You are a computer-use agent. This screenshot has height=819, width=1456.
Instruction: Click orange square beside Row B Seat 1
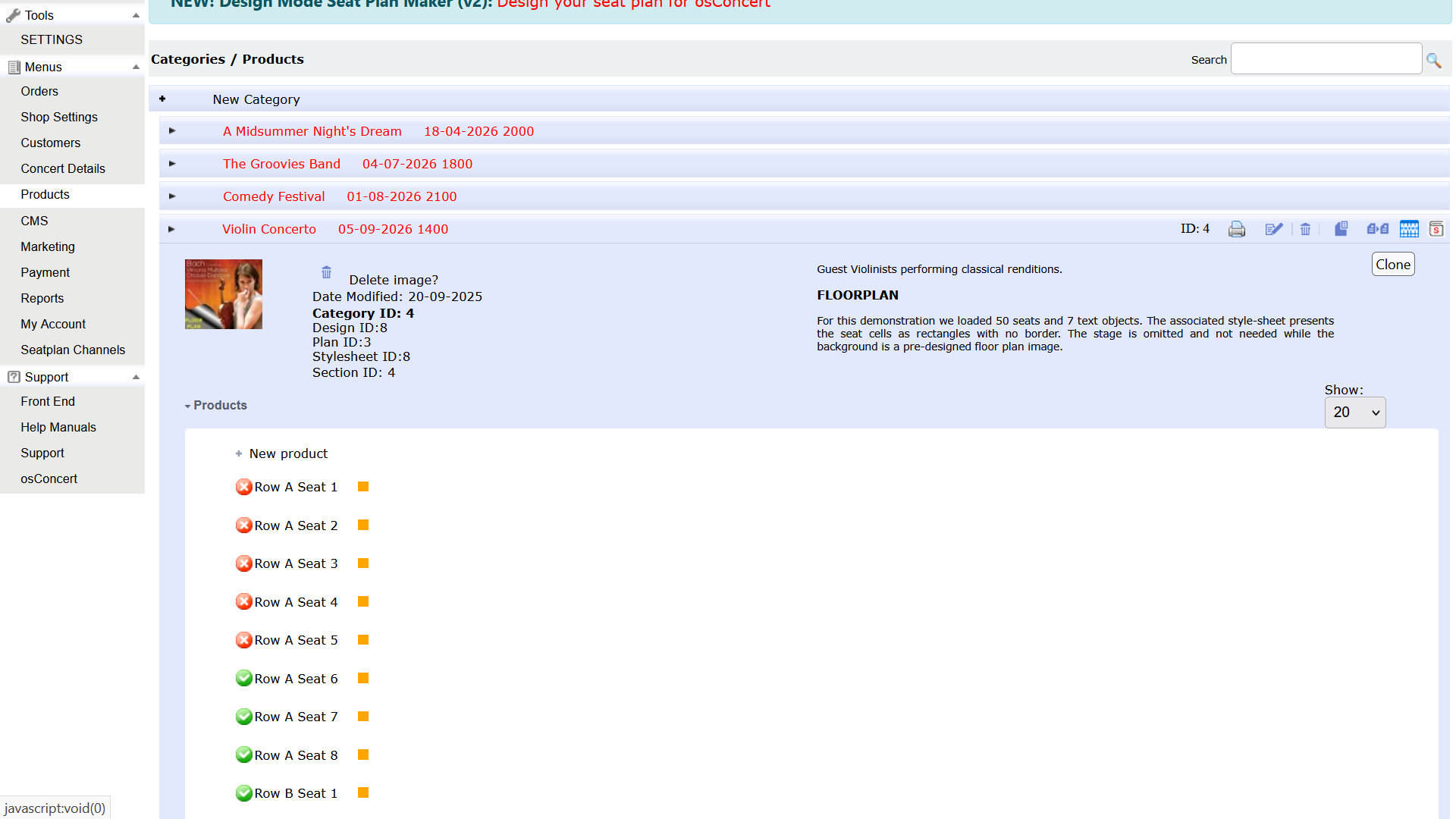(363, 792)
